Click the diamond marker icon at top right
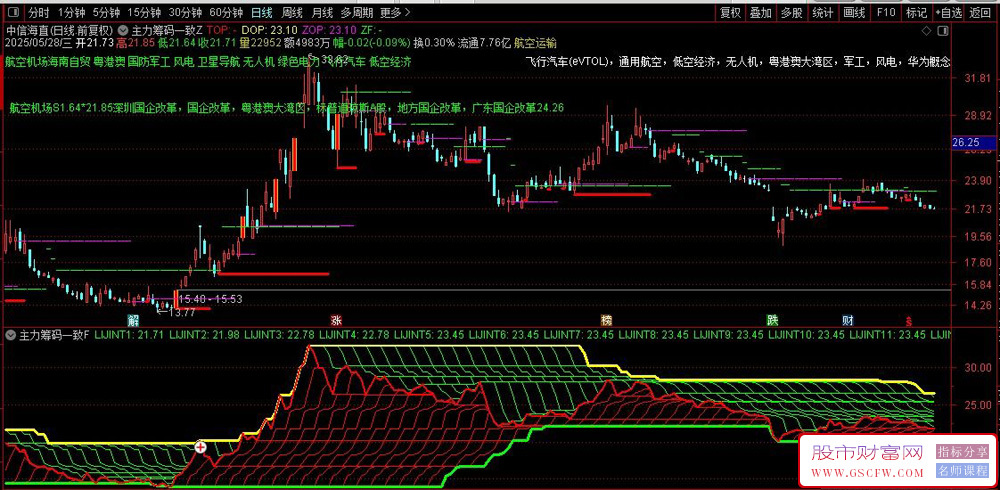This screenshot has width=1000, height=490. [x=926, y=31]
